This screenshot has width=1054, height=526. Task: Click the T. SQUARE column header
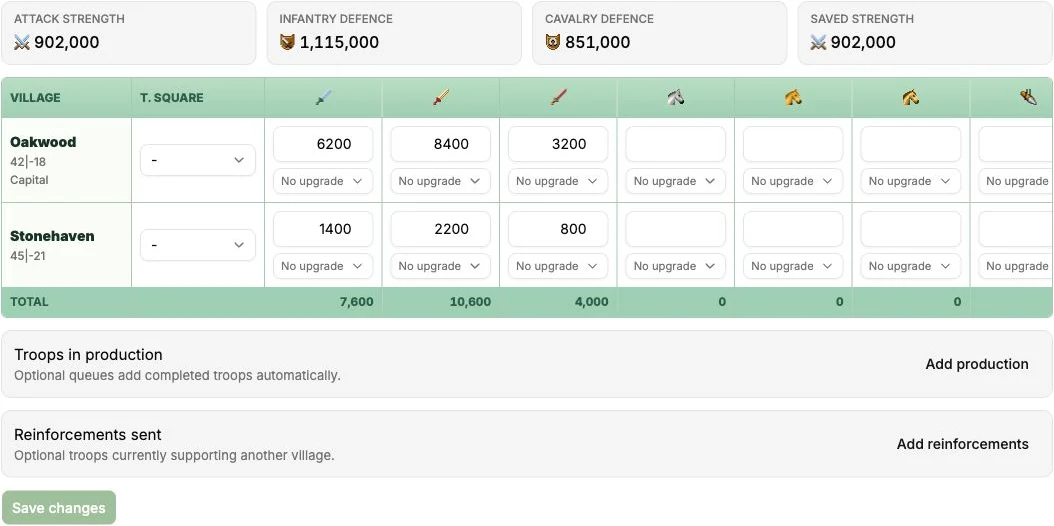171,97
